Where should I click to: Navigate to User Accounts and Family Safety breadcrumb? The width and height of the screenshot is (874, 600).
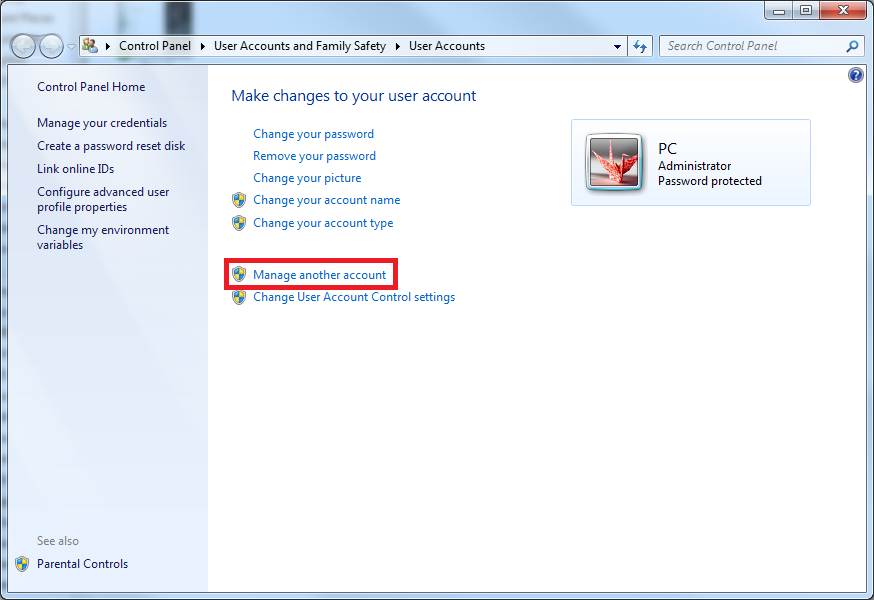[x=299, y=45]
